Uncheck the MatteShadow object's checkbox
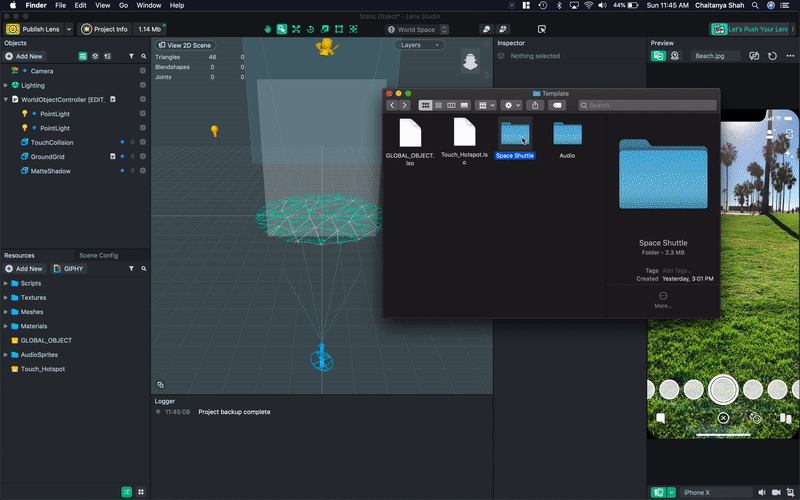Image resolution: width=800 pixels, height=500 pixels. pos(143,171)
